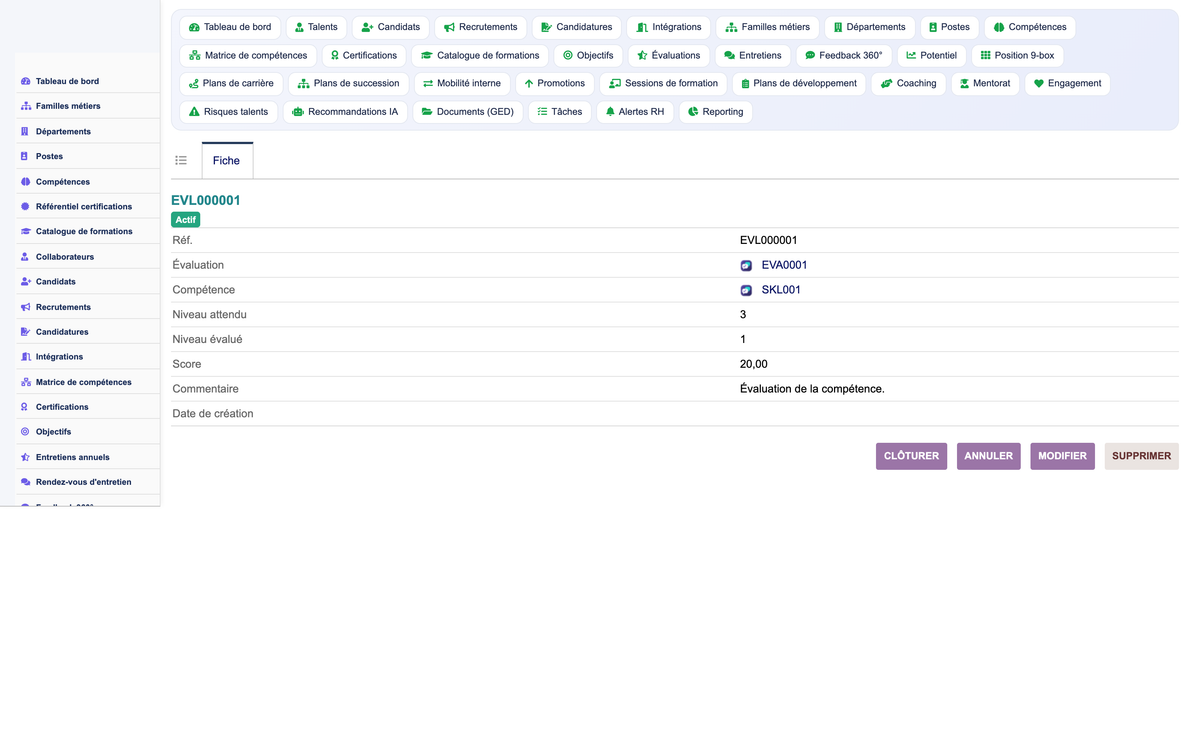Open Tâches chip
Viewport: 1200px width, 743px height.
point(560,111)
